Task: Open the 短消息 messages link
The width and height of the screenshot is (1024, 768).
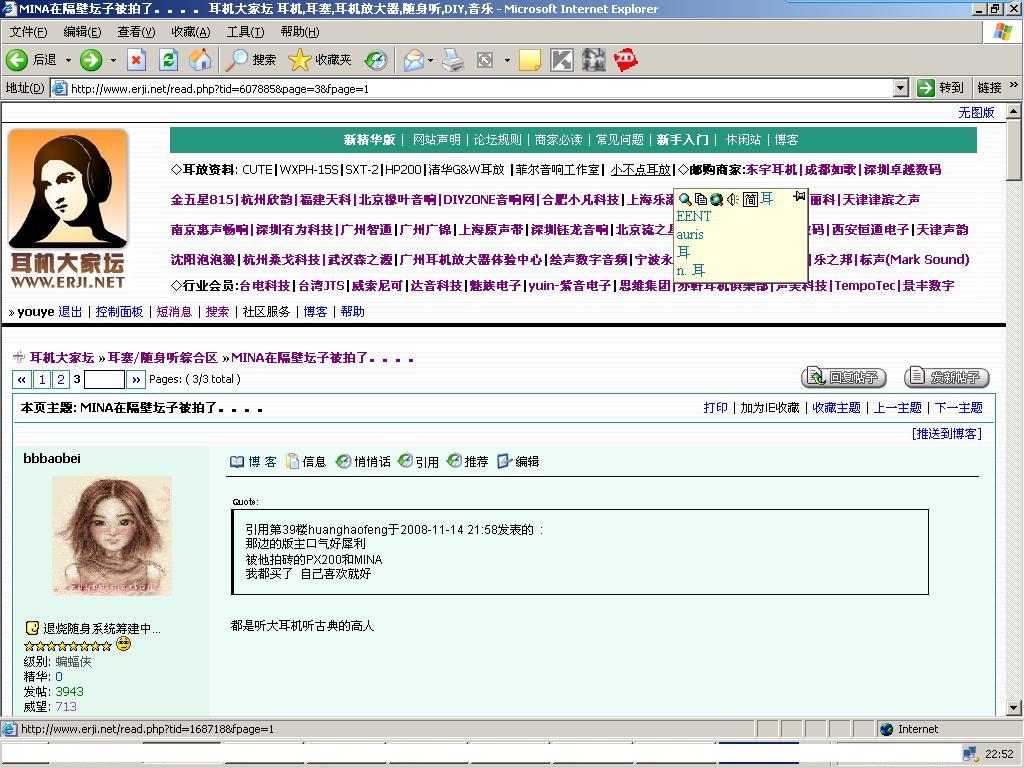Action: 174,312
